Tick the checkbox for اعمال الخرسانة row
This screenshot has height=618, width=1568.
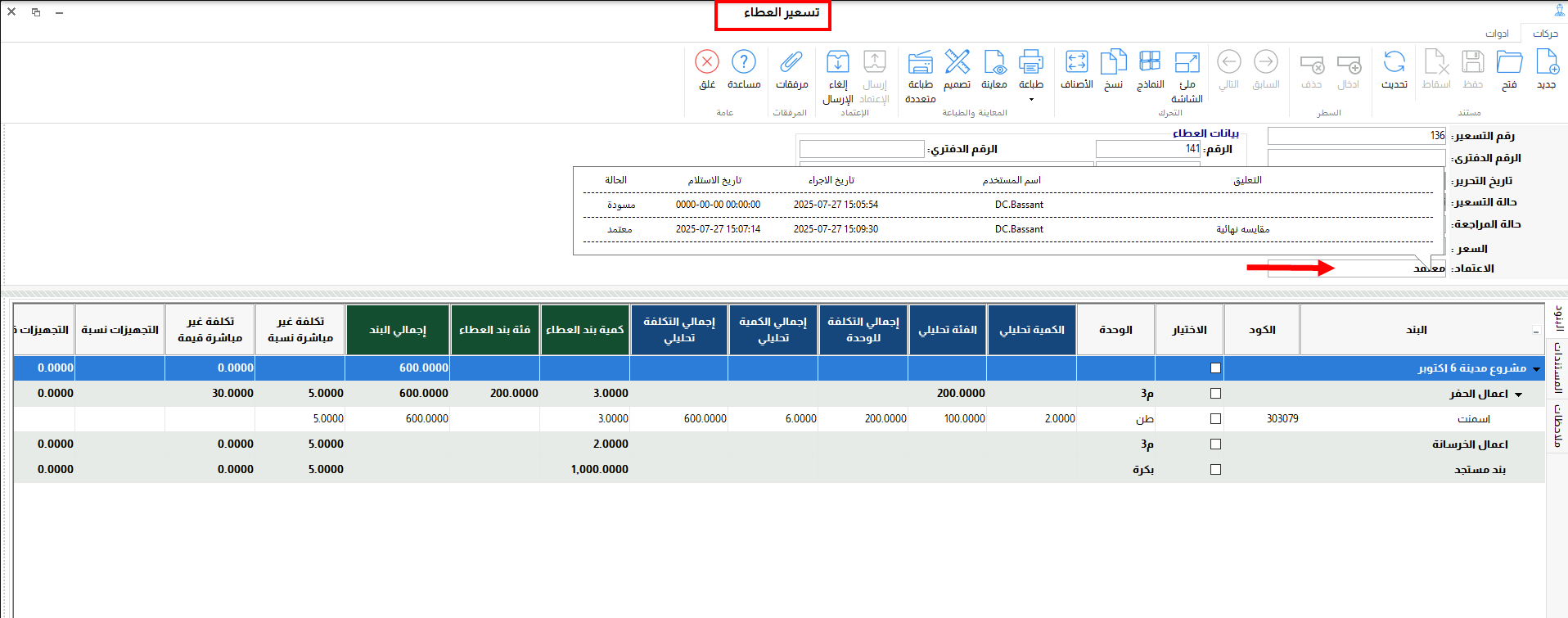[x=1215, y=444]
